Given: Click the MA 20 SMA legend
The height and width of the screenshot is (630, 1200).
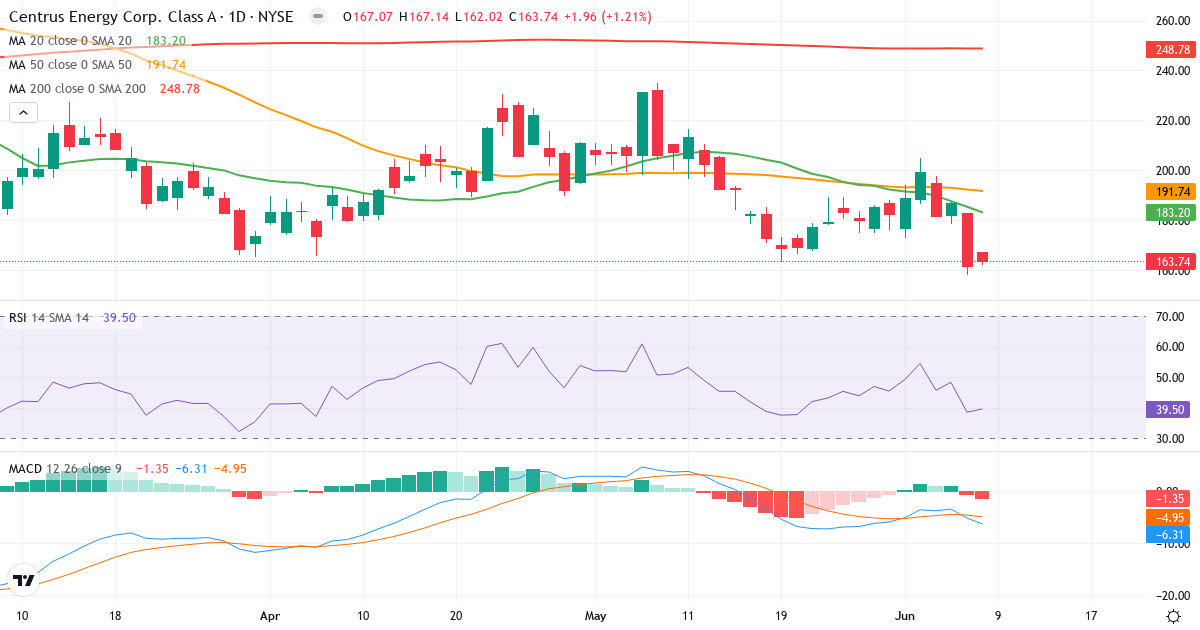Looking at the screenshot, I should 70,41.
